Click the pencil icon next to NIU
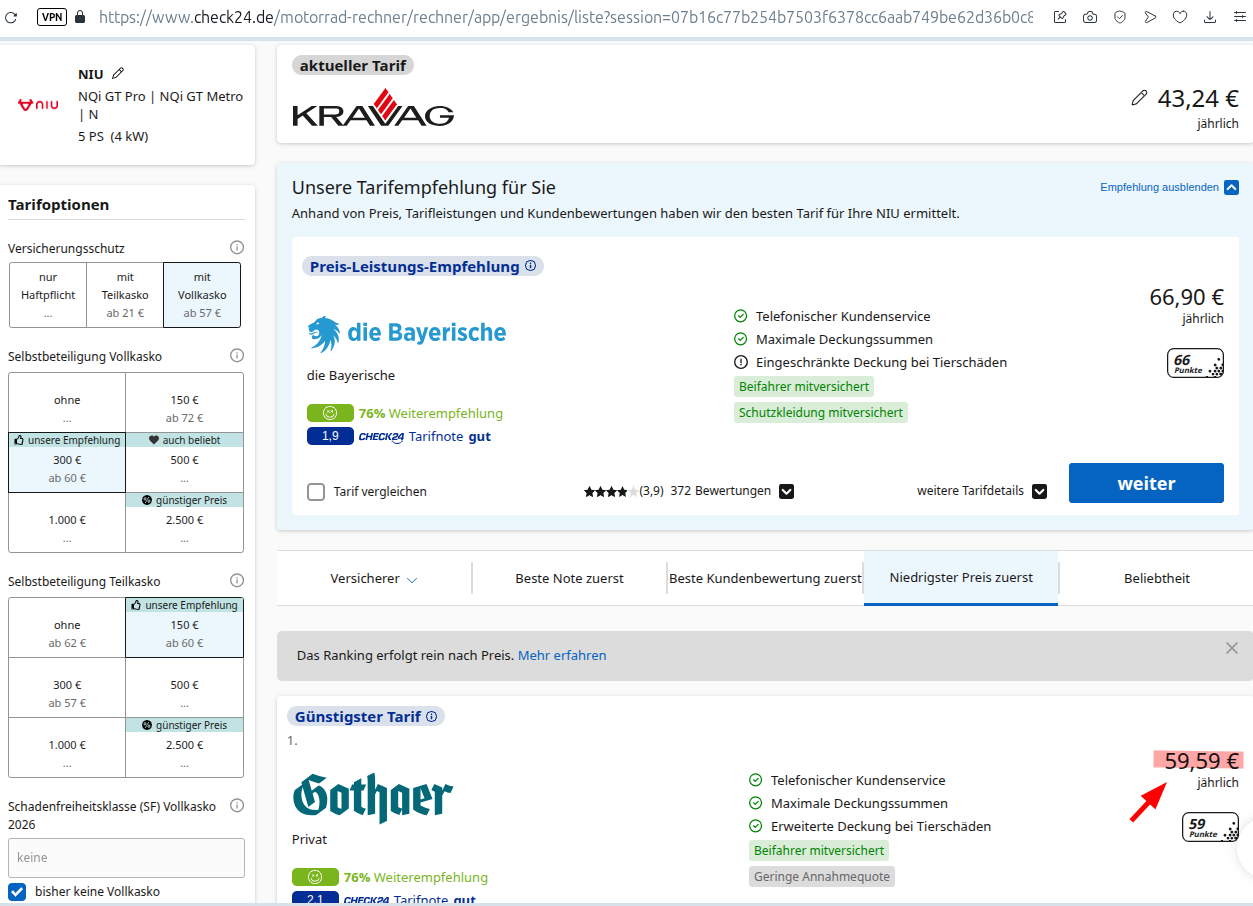 tap(118, 73)
